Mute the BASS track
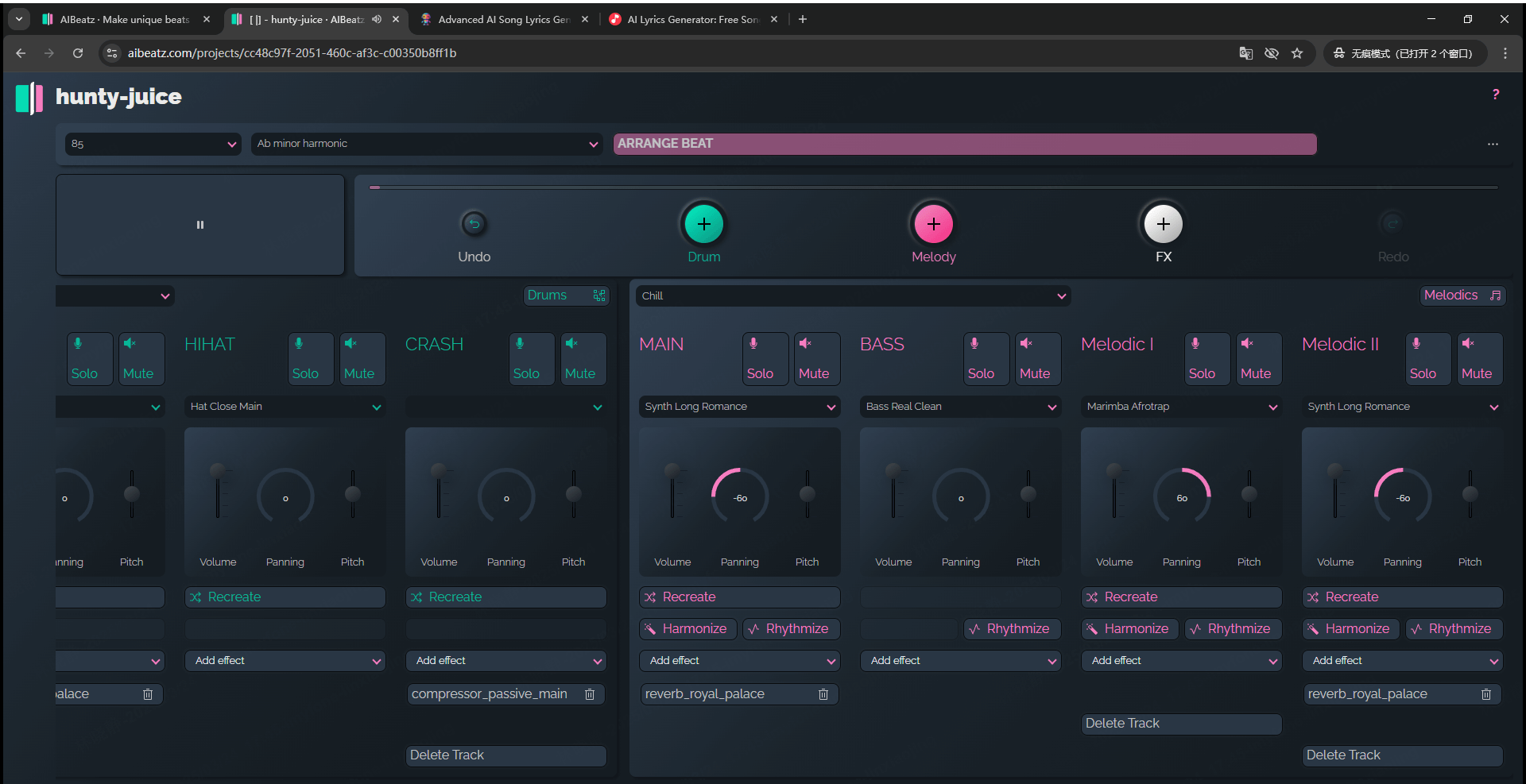The image size is (1526, 784). pyautogui.click(x=1036, y=358)
